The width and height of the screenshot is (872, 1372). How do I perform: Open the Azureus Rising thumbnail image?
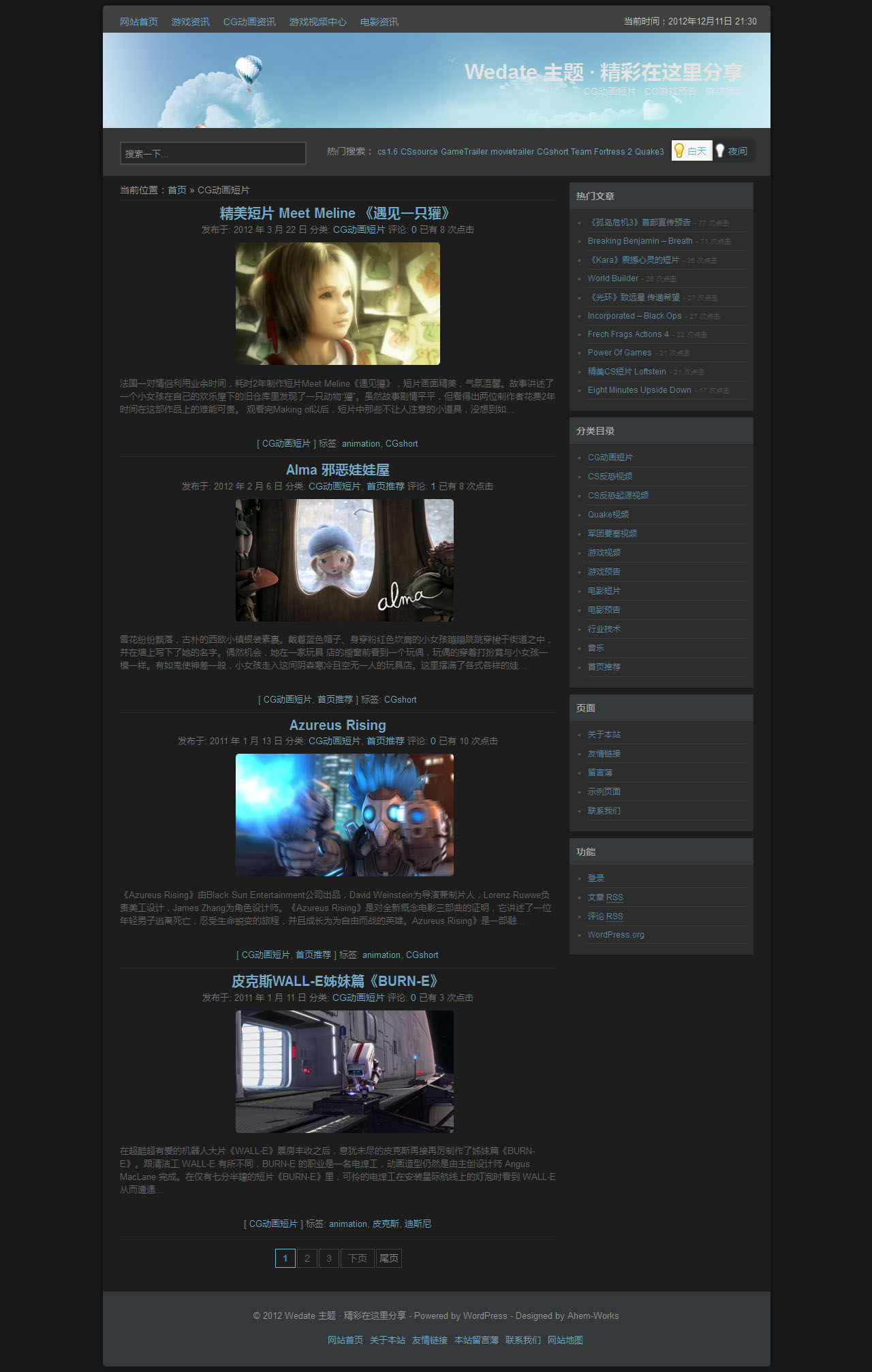pyautogui.click(x=345, y=815)
